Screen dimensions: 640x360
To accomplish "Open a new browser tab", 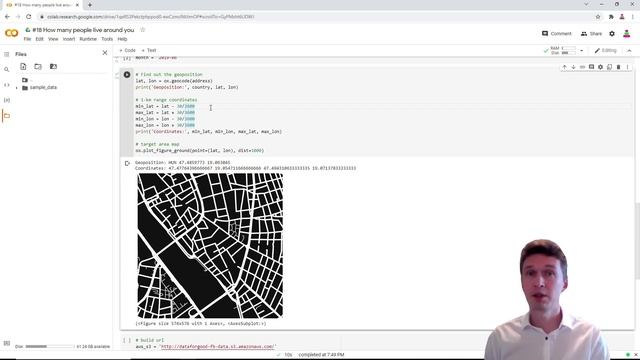I will coord(89,5).
